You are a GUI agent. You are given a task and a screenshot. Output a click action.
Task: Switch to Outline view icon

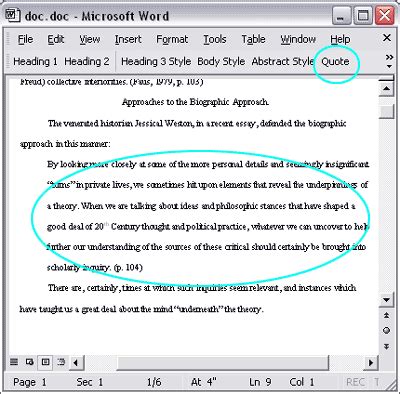61,362
